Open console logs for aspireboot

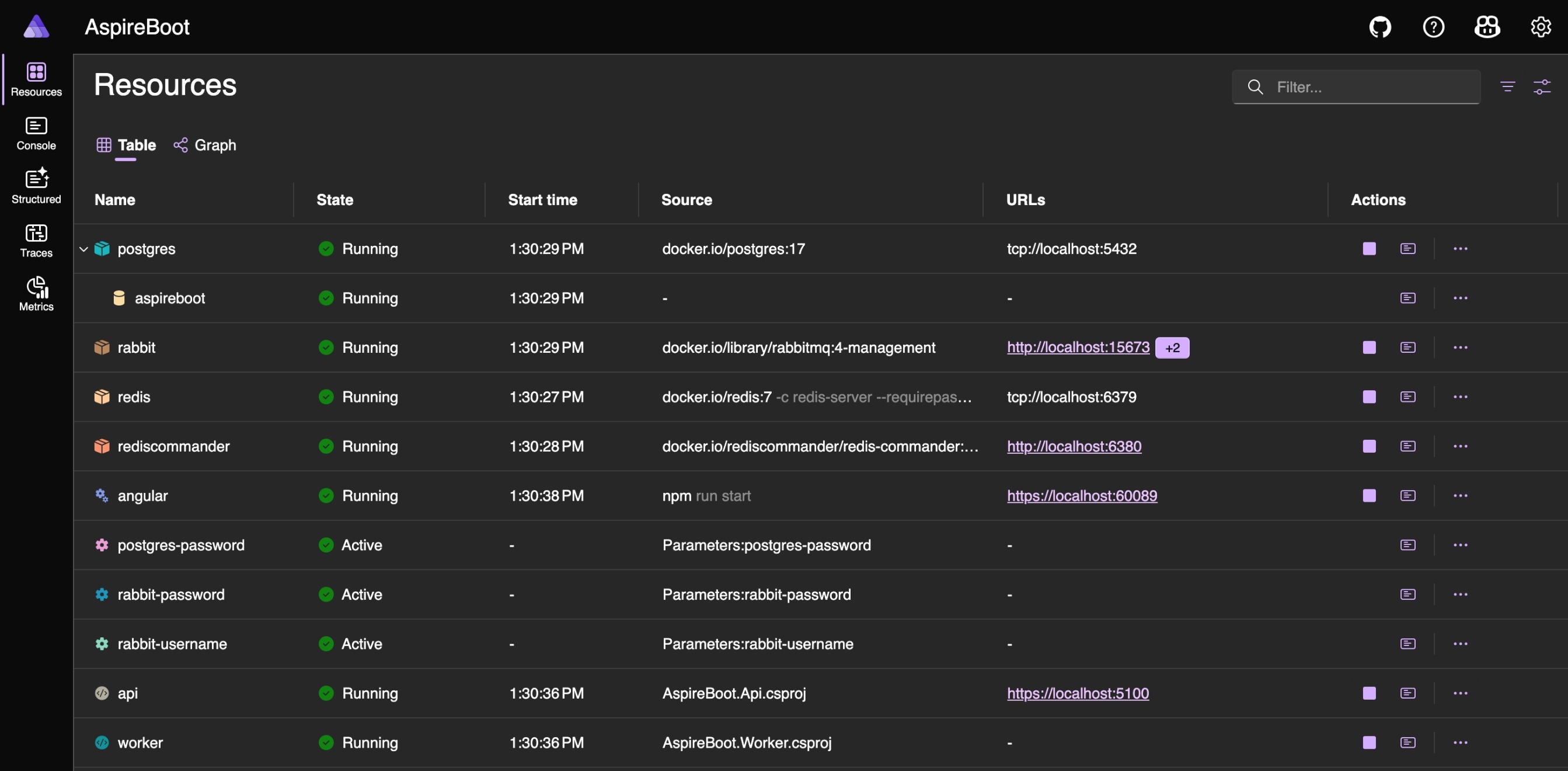coord(1408,298)
